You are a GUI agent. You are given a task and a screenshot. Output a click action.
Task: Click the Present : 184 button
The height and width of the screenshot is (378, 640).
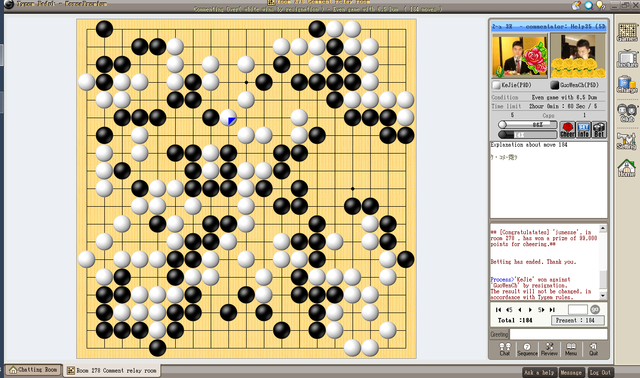[x=578, y=320]
